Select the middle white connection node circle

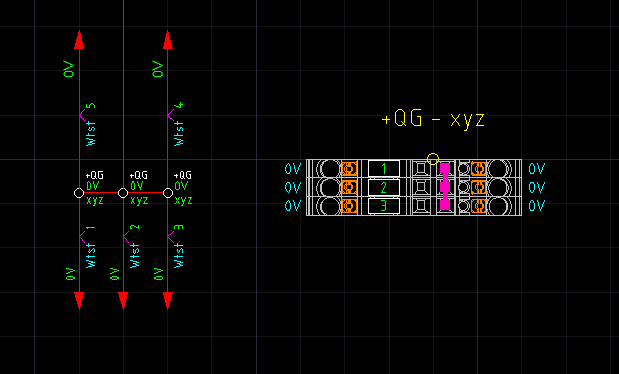pyautogui.click(x=123, y=193)
